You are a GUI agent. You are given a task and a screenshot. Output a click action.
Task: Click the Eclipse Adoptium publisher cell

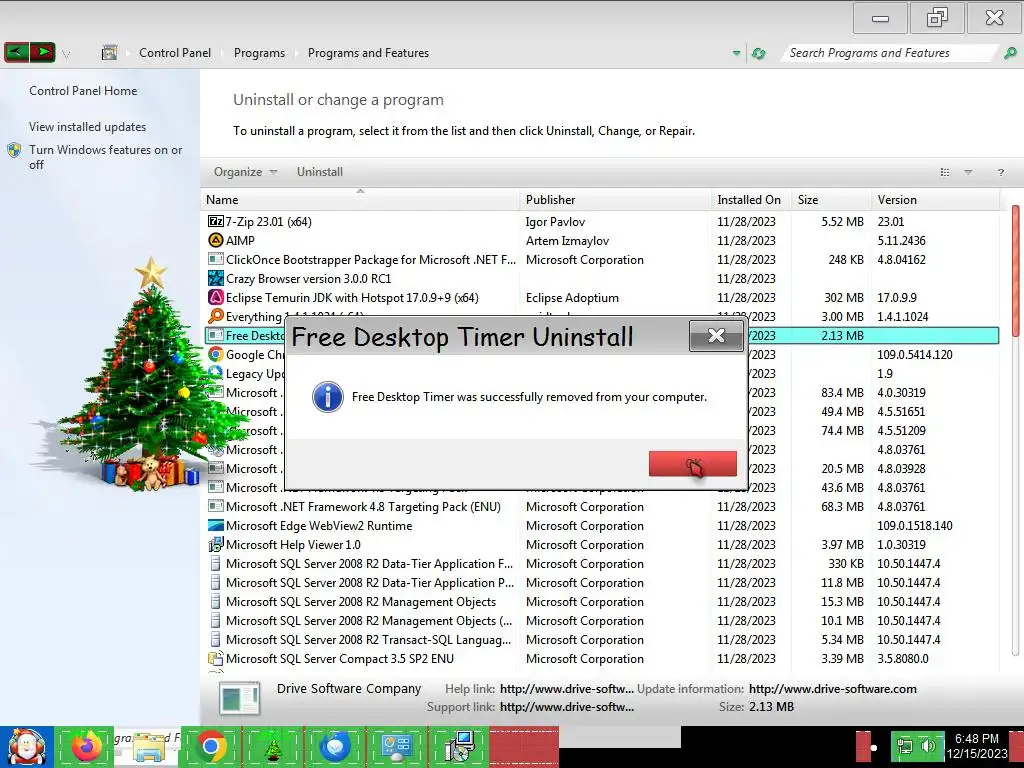click(x=572, y=298)
